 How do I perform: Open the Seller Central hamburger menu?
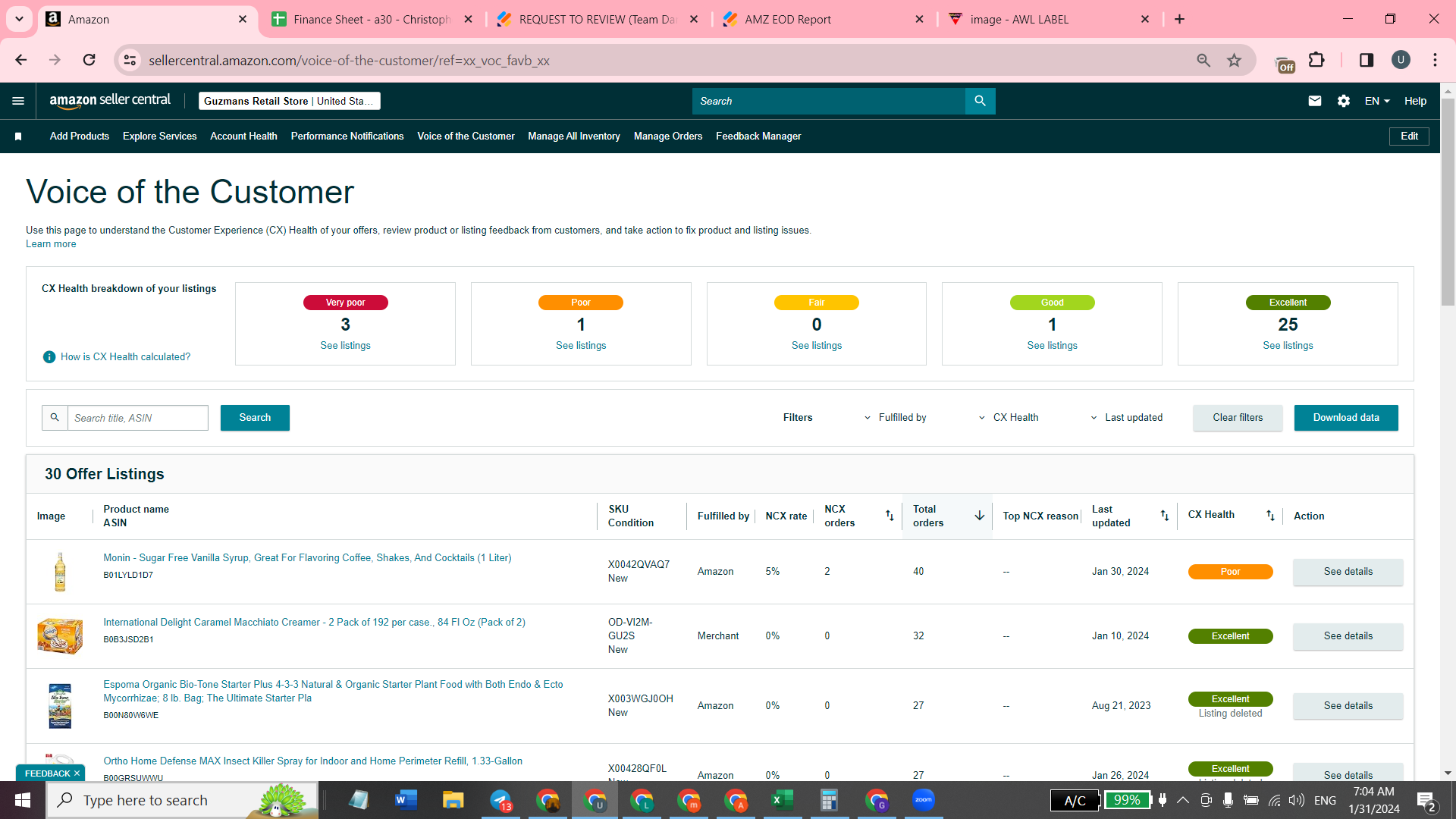tap(18, 101)
